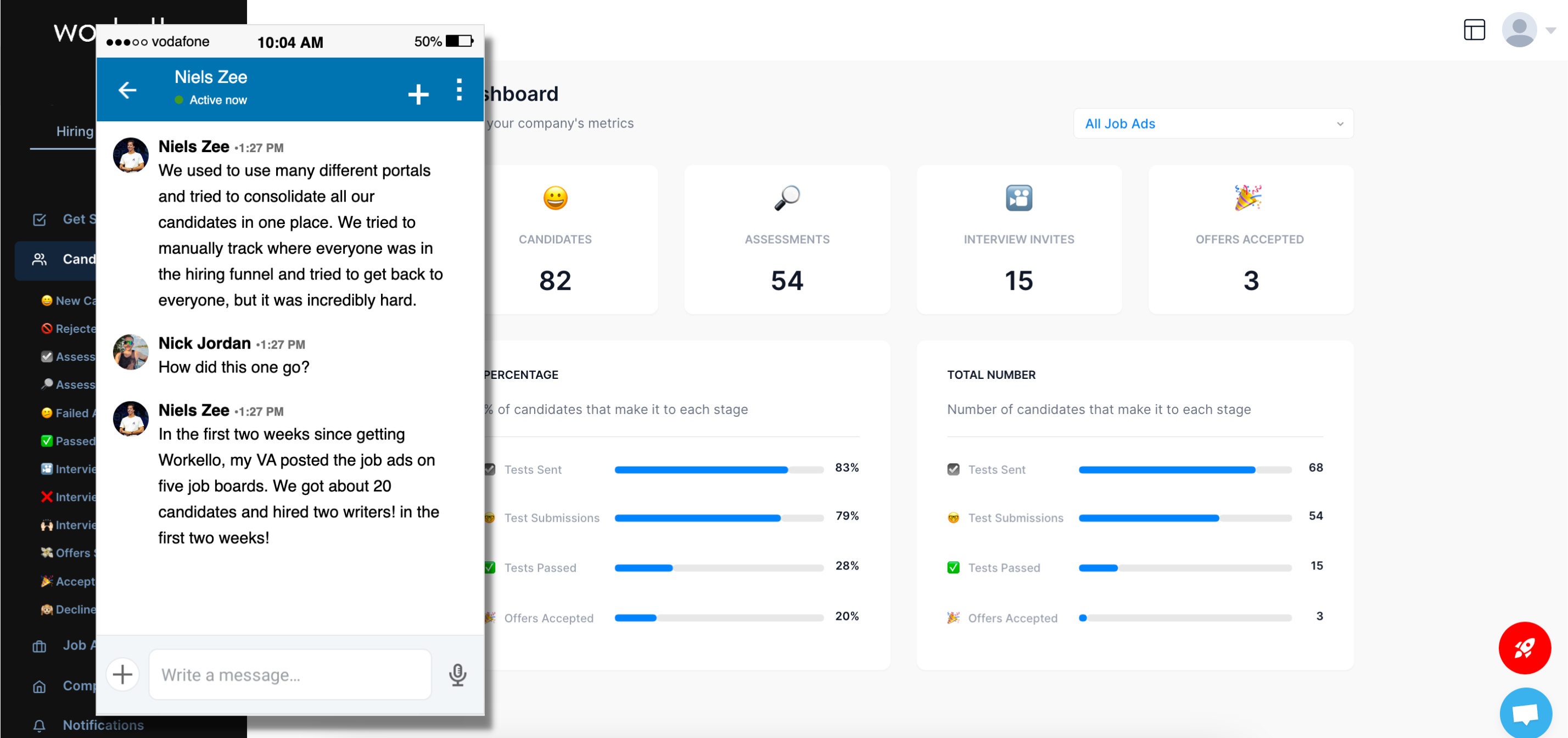Open the Declined sidebar item
This screenshot has width=1568, height=738.
[68, 610]
